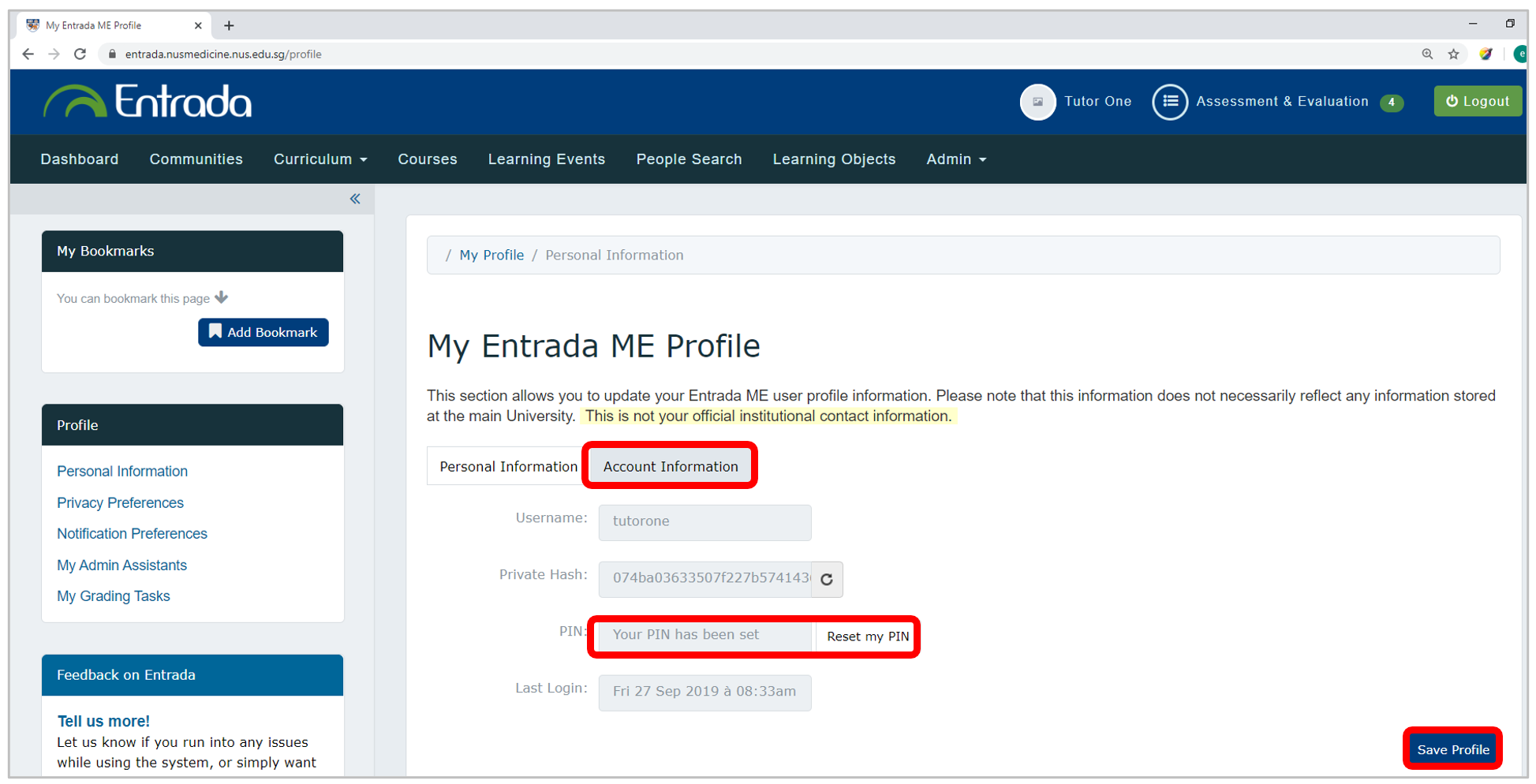
Task: Close the My Entrada ME Profile tab
Action: (x=198, y=26)
